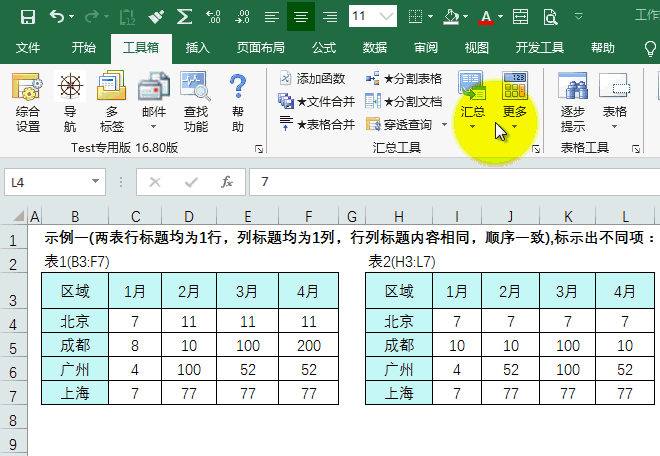Screen dimensions: 660x456
Task: Click the ★分割表格 button
Action: [x=404, y=78]
